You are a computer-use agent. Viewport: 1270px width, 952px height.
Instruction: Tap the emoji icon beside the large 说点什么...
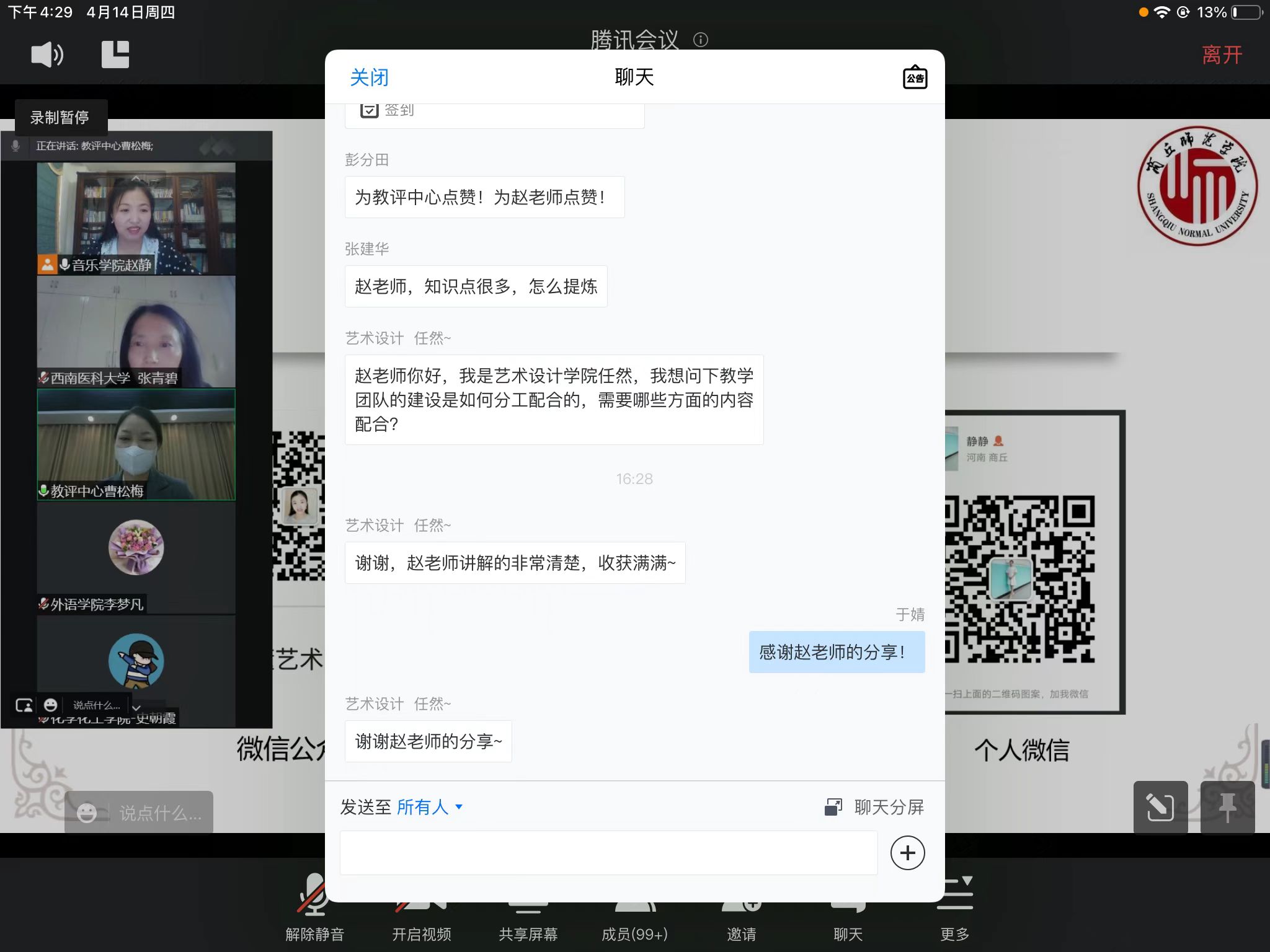coord(86,813)
